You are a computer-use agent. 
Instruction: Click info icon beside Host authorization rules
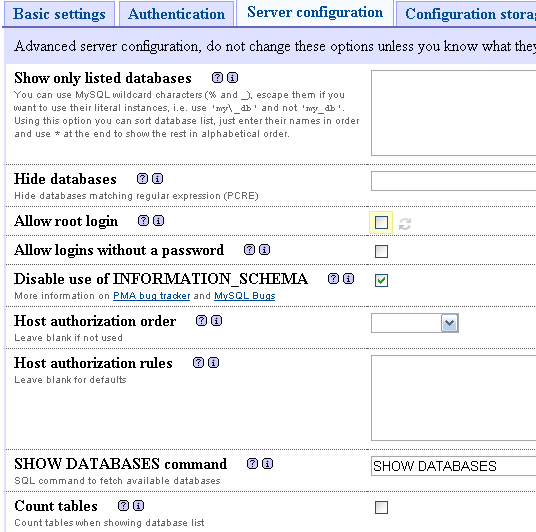tap(213, 362)
